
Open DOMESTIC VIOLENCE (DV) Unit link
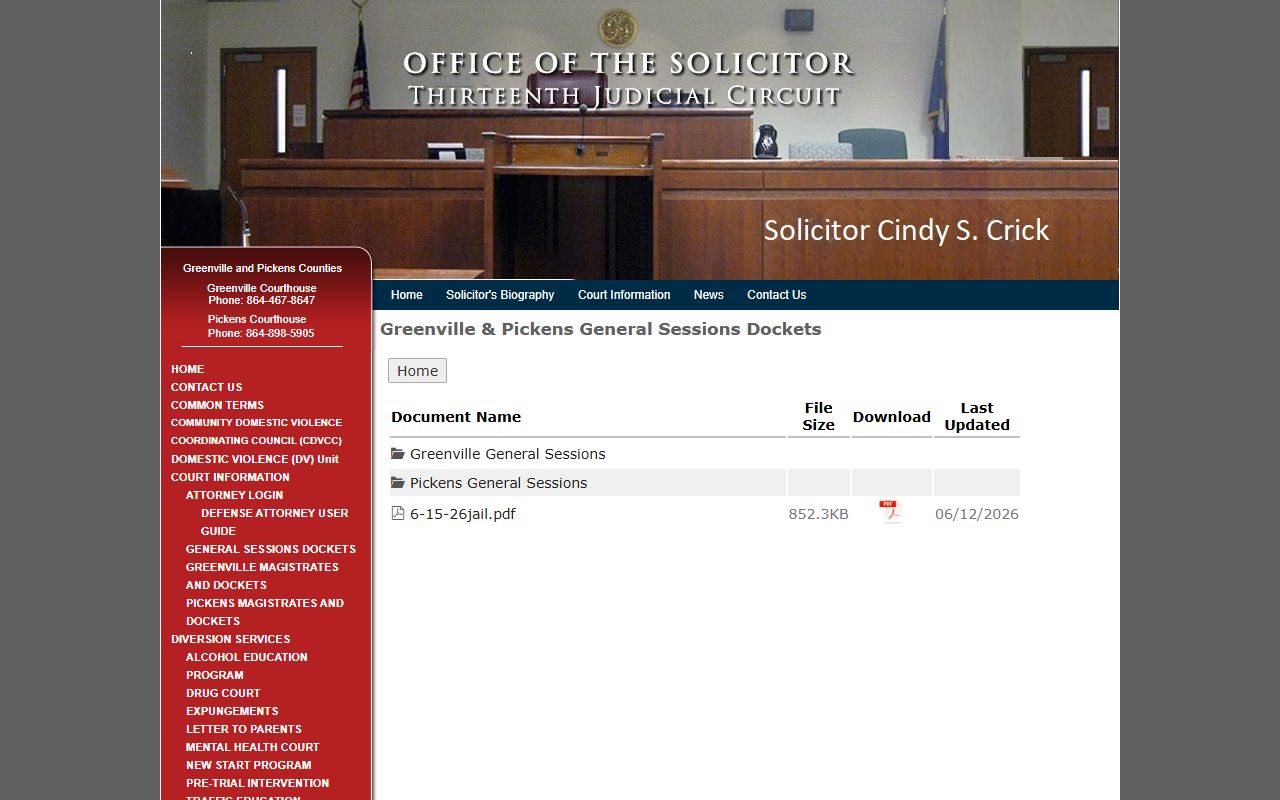pos(255,459)
